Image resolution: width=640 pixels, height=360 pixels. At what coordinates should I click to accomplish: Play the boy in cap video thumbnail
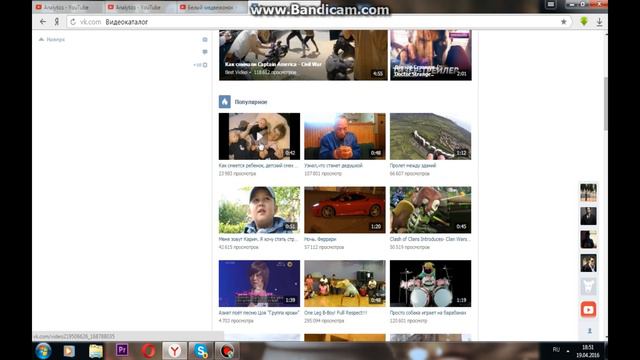259,210
